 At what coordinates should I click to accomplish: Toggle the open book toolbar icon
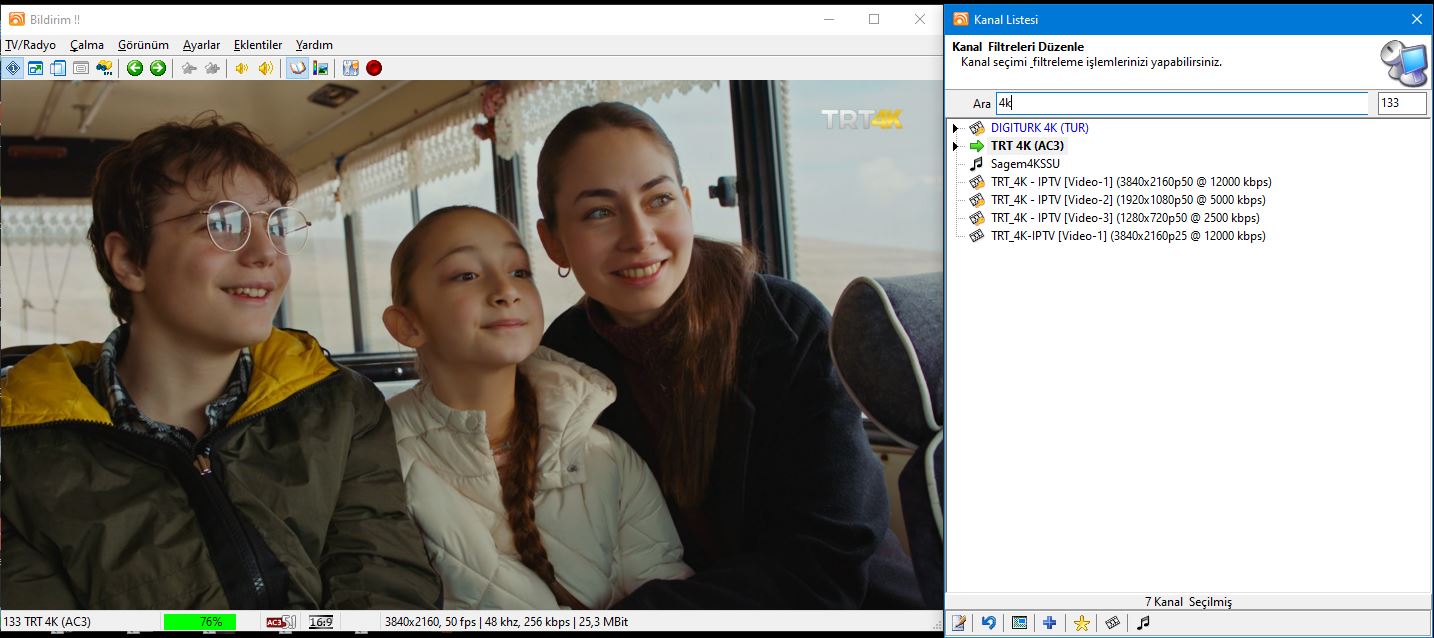point(297,68)
